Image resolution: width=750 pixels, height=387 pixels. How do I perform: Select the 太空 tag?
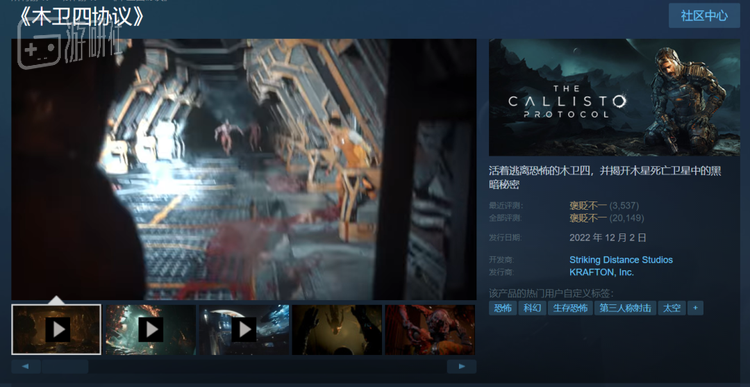(672, 308)
